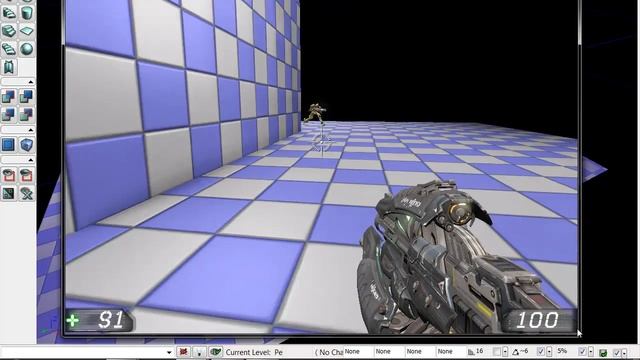640x360 pixels.
Task: Click the enemy bot in the viewport
Action: tap(315, 113)
